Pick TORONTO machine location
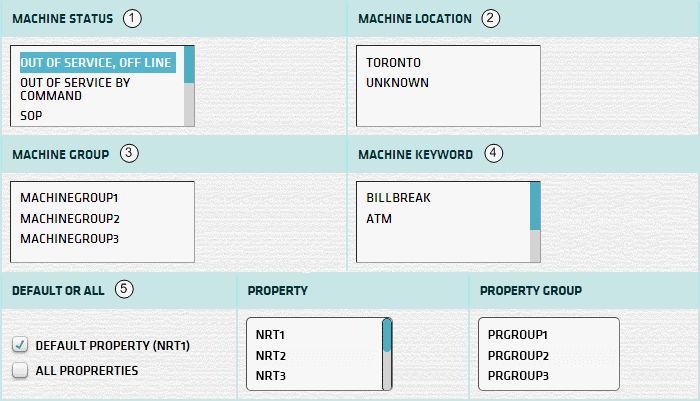The height and width of the screenshot is (401, 700). (x=394, y=62)
